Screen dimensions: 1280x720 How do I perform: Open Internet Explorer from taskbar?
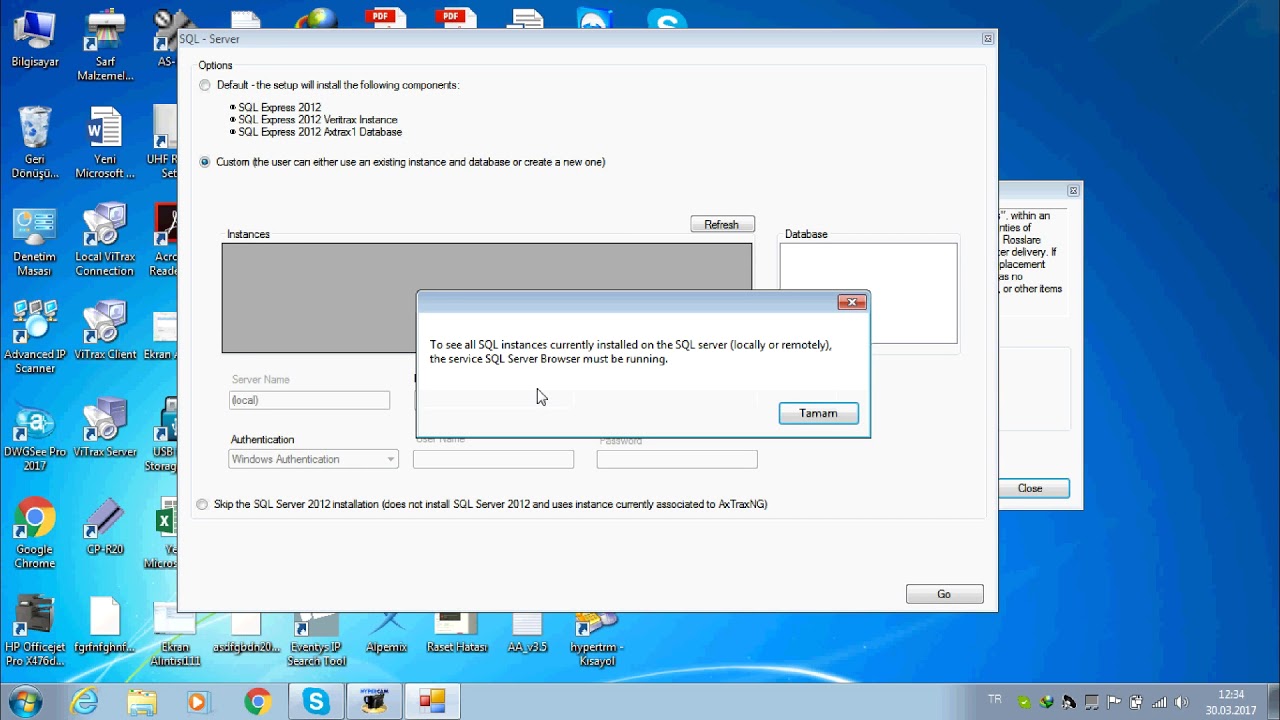click(84, 702)
